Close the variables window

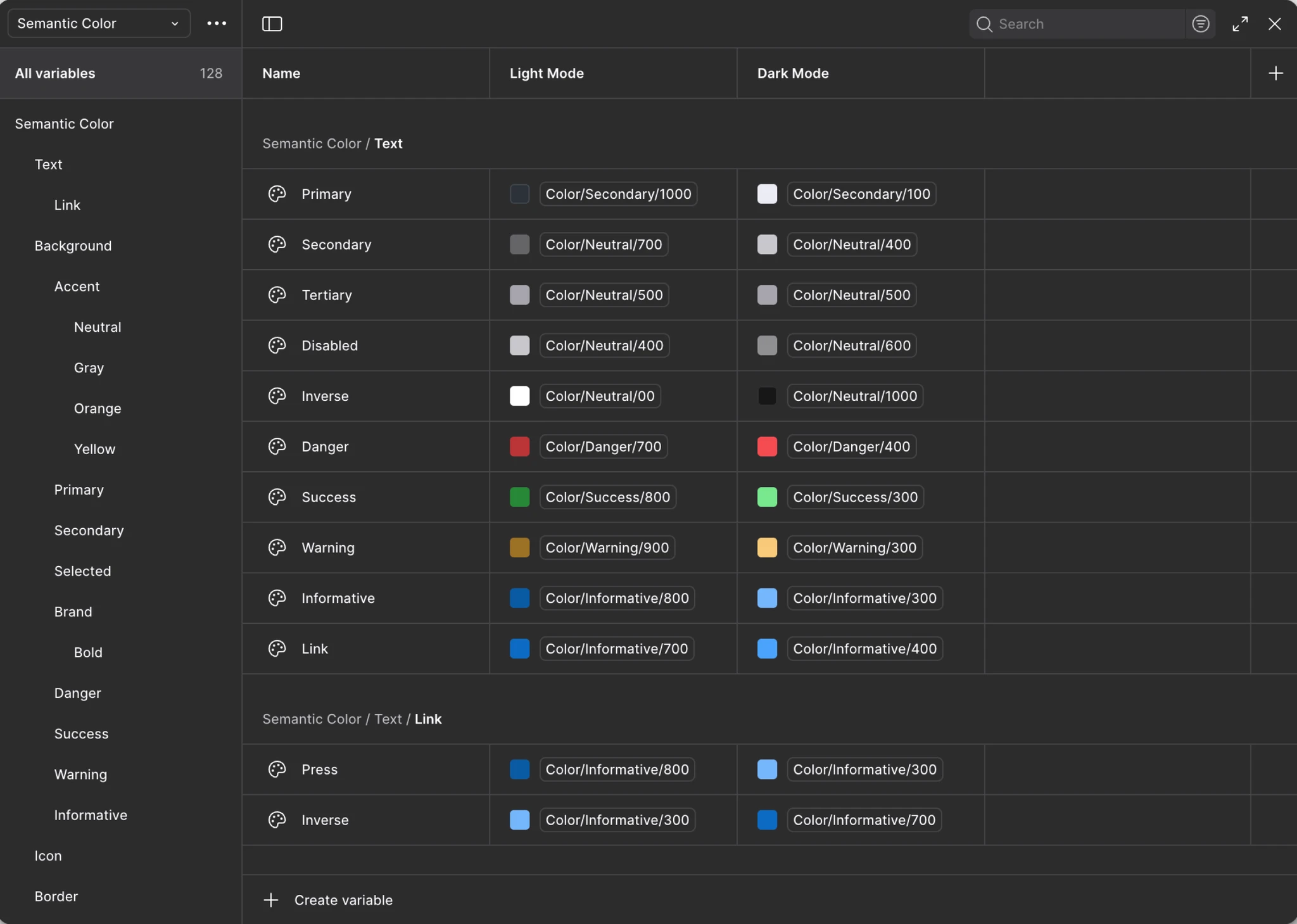click(1274, 23)
